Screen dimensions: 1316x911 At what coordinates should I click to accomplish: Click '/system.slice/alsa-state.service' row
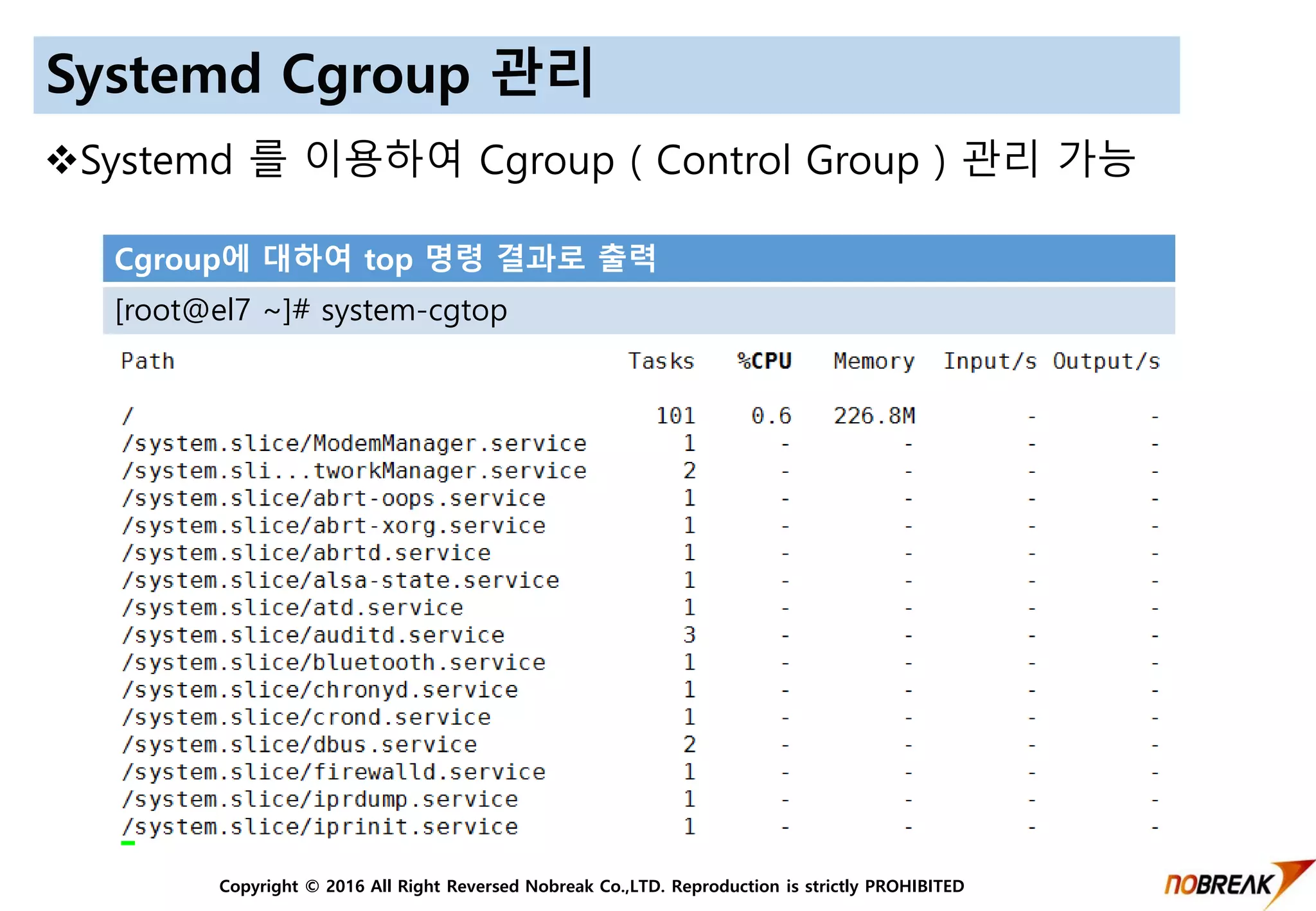click(x=640, y=581)
